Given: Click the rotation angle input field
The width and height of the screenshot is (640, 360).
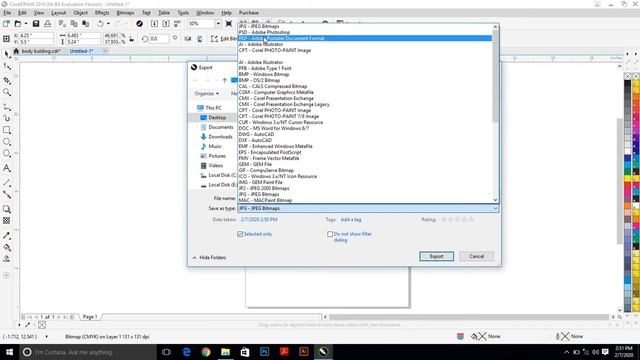Looking at the screenshot, I should 159,39.
